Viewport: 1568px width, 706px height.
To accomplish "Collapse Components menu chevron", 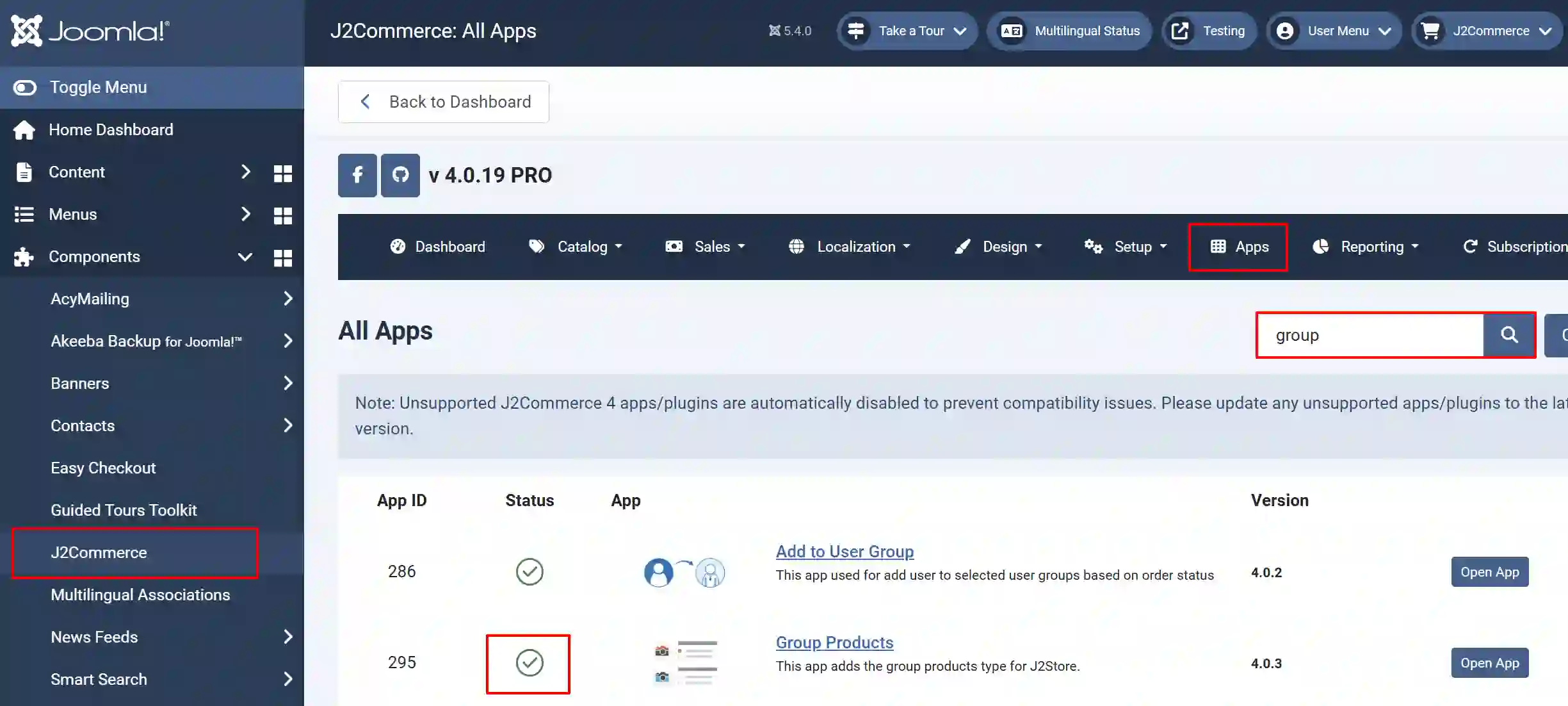I will pos(245,257).
